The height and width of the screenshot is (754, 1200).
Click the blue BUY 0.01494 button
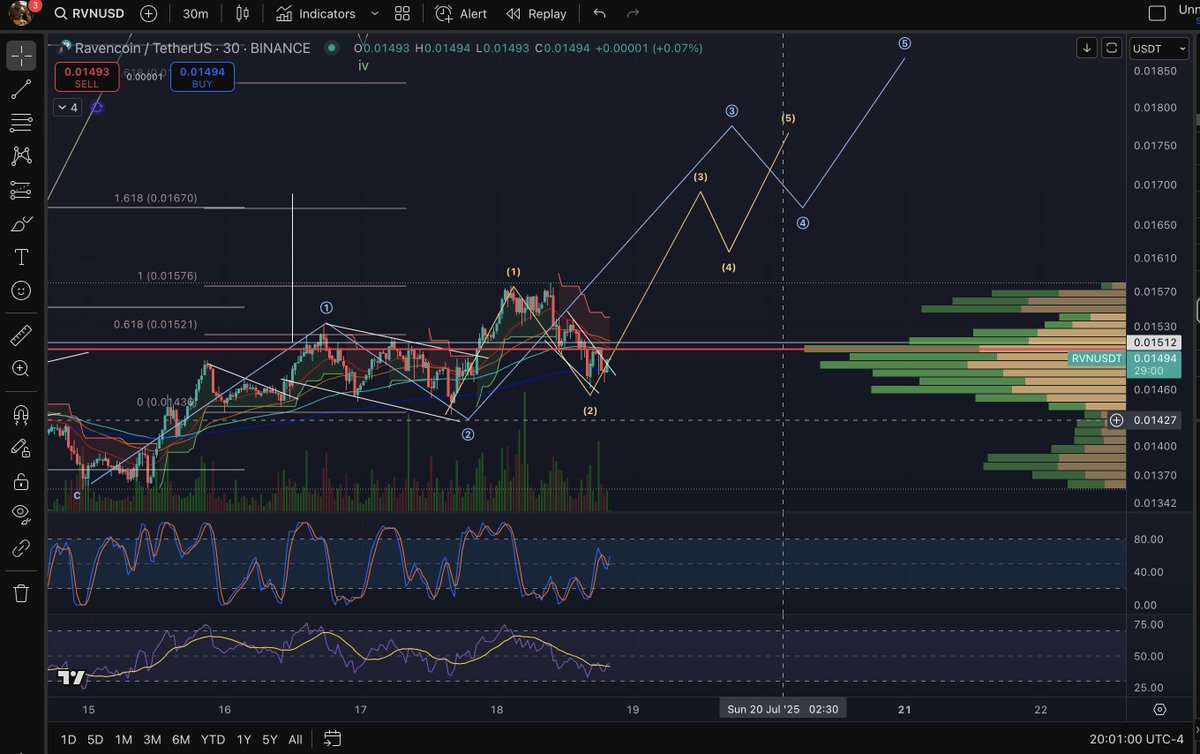pyautogui.click(x=202, y=77)
